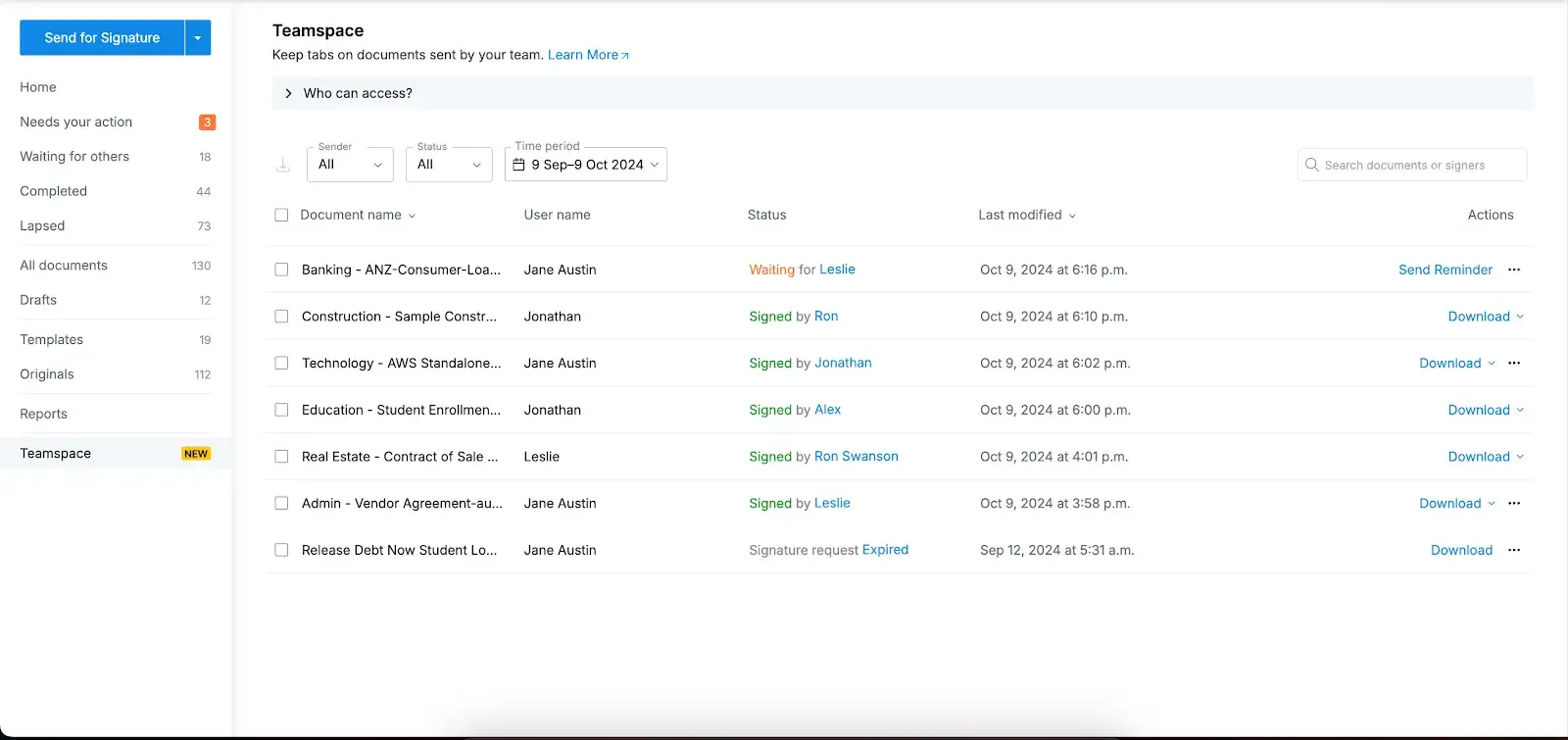Open the Send for Signature dropdown arrow
Screen dimensions: 1568x740
[198, 37]
